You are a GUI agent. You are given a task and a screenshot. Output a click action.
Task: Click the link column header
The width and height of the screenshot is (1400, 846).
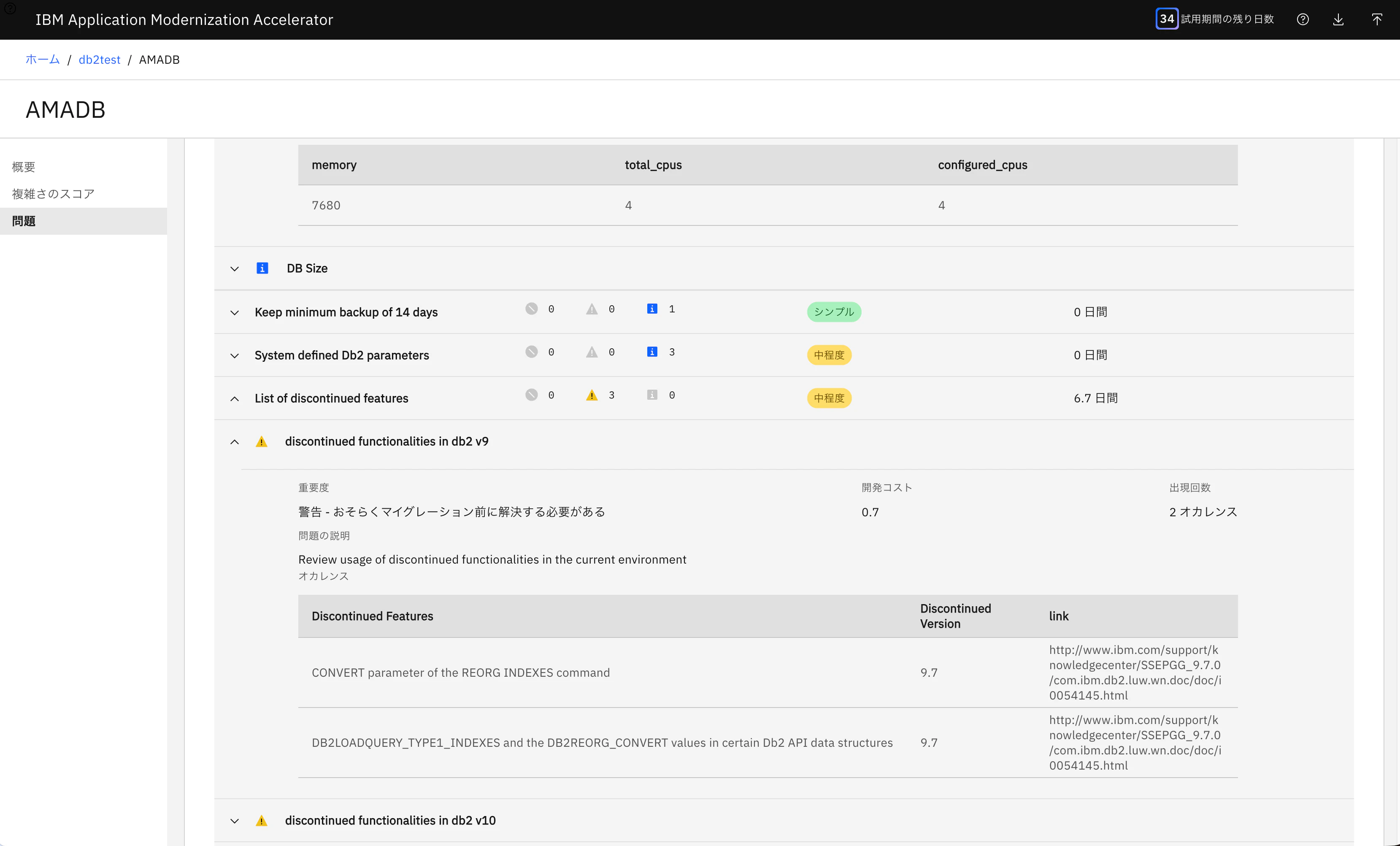click(1059, 616)
